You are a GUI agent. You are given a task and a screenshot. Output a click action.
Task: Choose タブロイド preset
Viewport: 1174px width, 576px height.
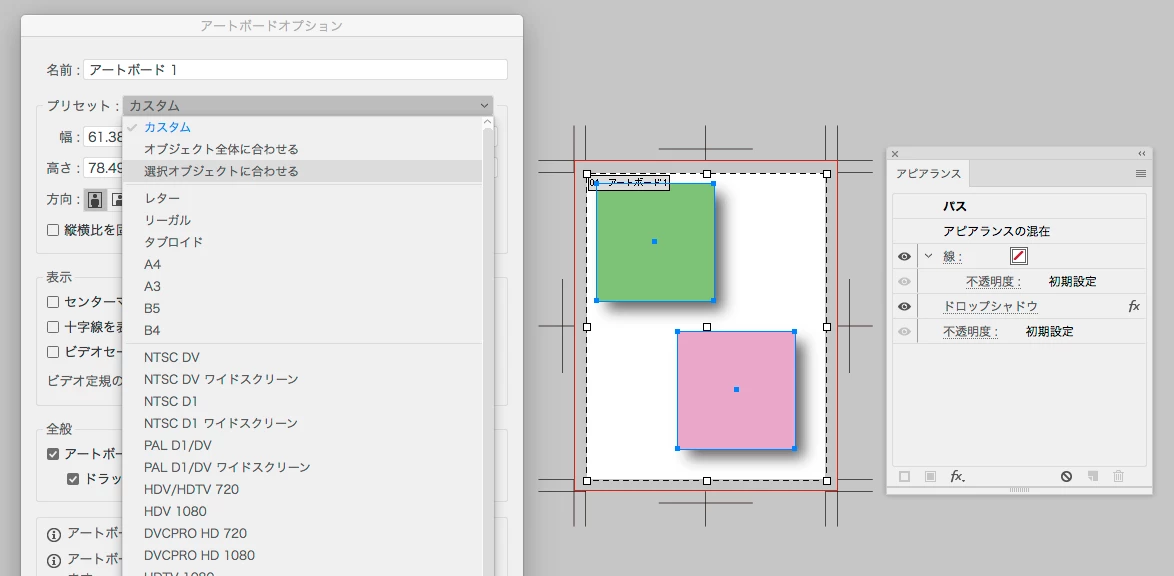point(302,243)
